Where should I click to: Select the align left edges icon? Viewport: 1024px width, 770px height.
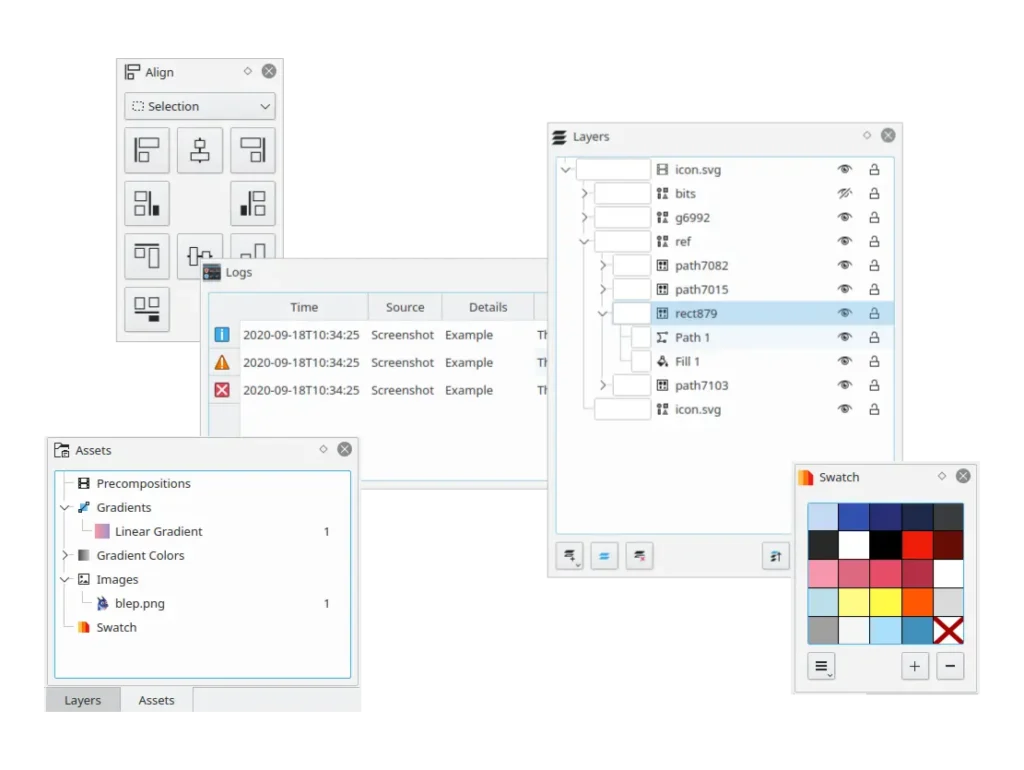click(147, 150)
